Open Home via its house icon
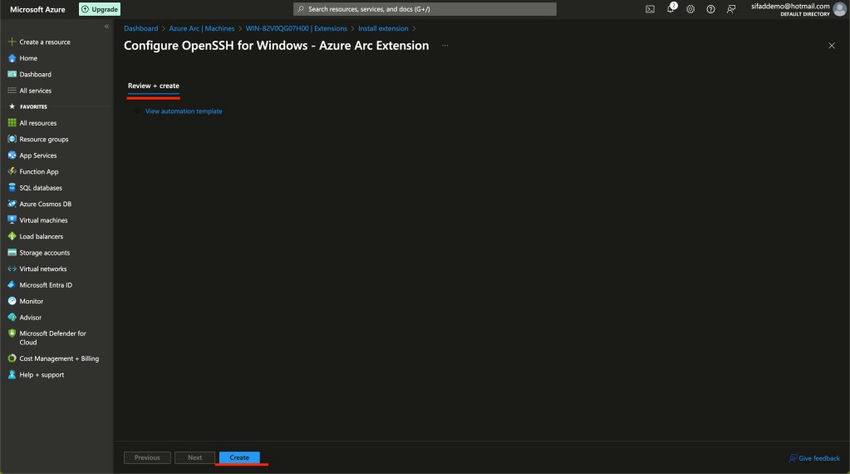850x474 pixels. pyautogui.click(x=12, y=58)
